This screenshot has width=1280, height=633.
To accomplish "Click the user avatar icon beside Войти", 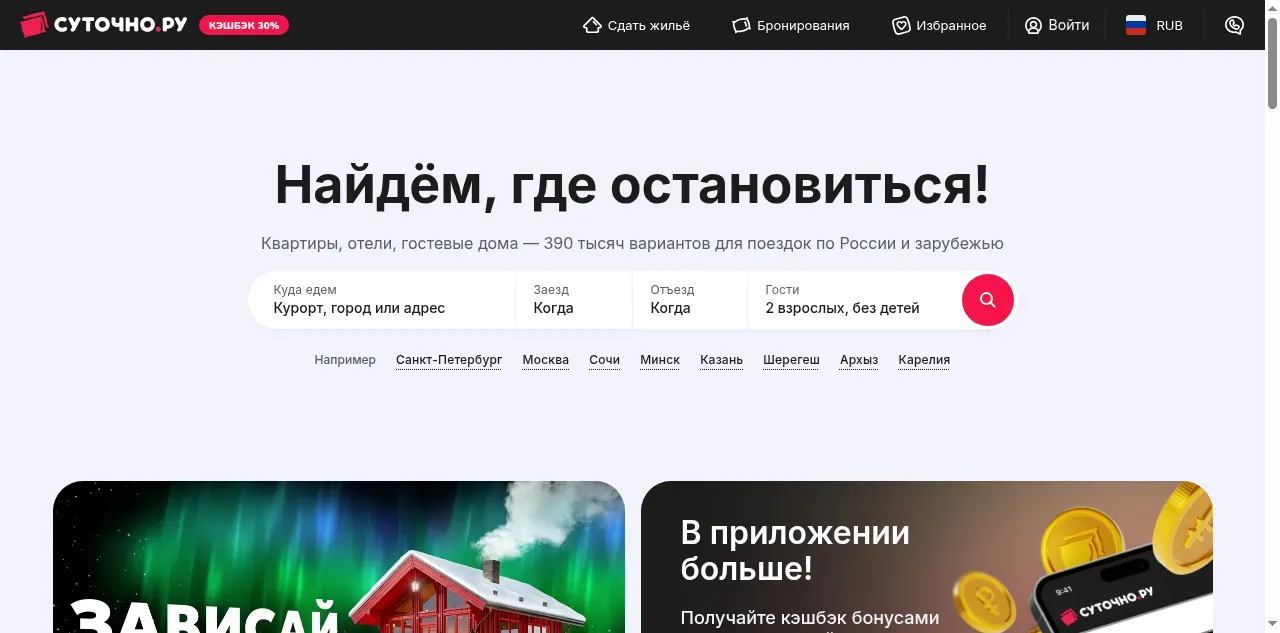I will pos(1034,25).
